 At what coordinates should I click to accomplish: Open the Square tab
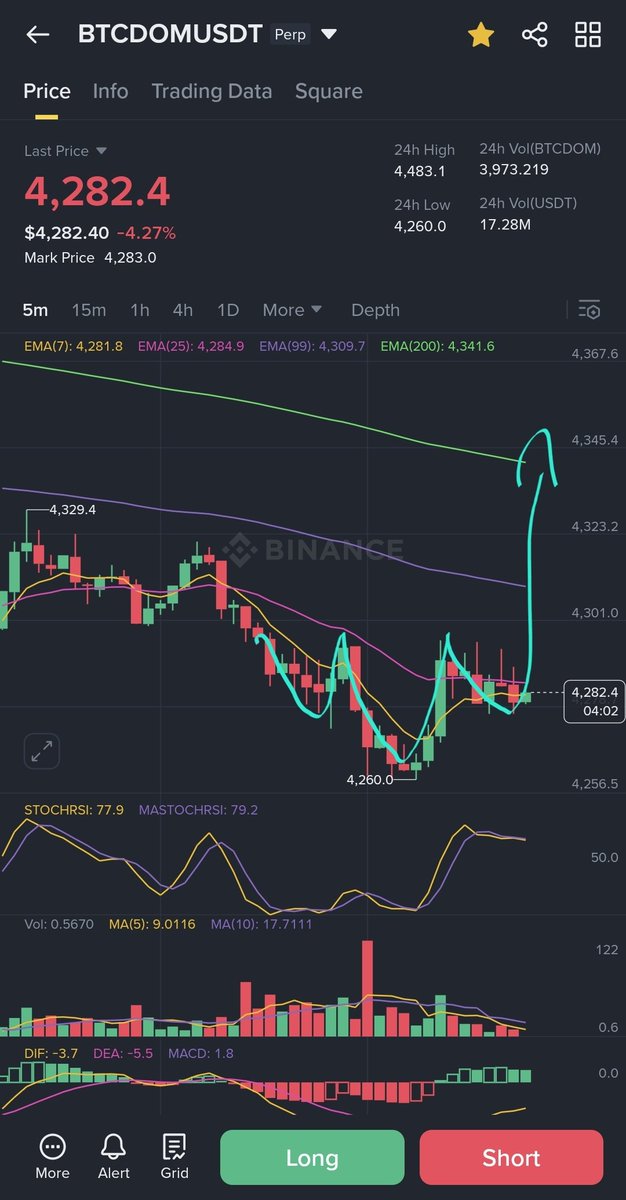tap(328, 91)
